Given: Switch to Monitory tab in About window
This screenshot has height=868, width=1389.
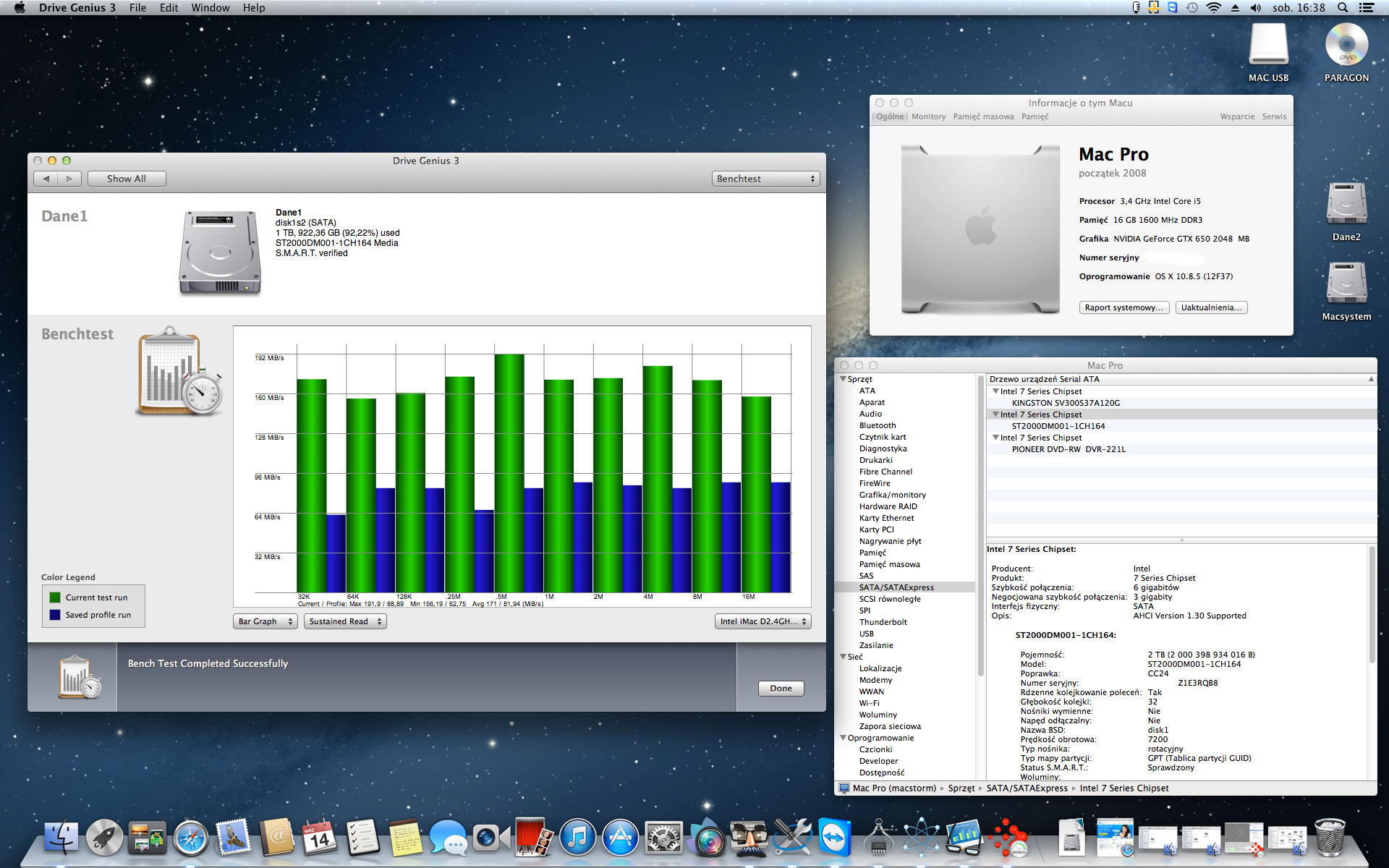Looking at the screenshot, I should (929, 116).
